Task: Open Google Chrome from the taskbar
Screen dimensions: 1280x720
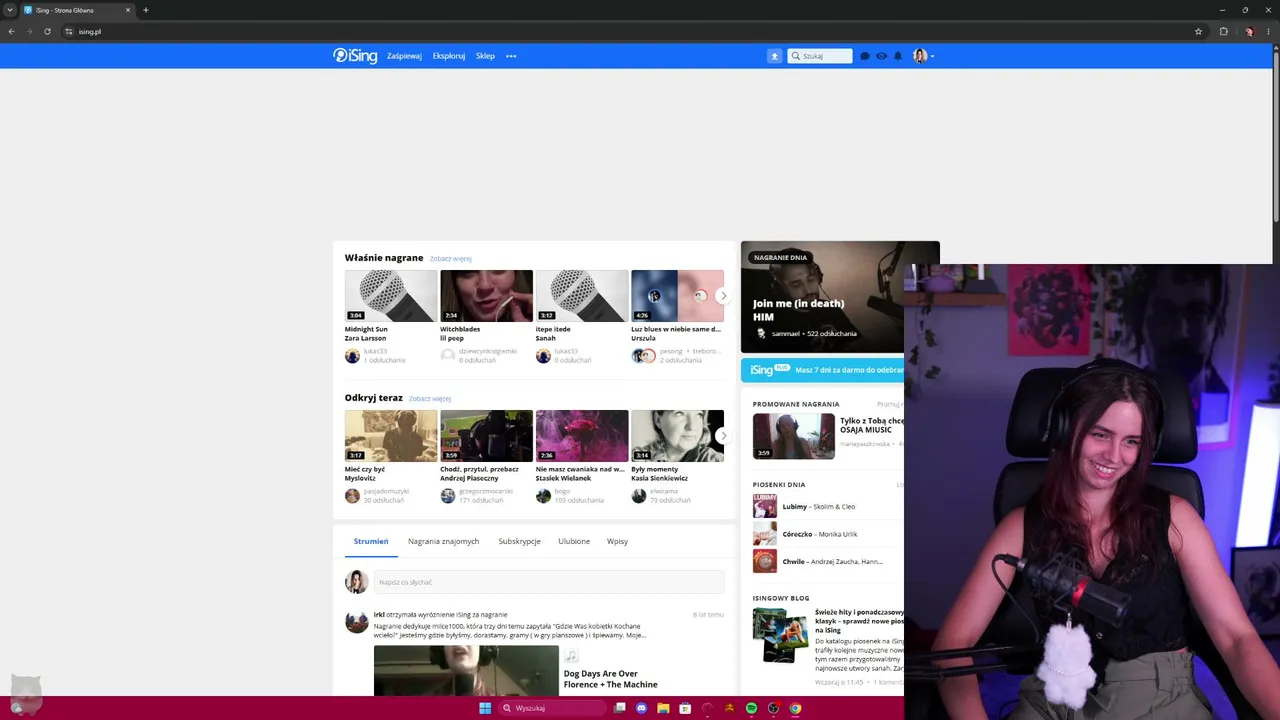Action: tap(795, 708)
